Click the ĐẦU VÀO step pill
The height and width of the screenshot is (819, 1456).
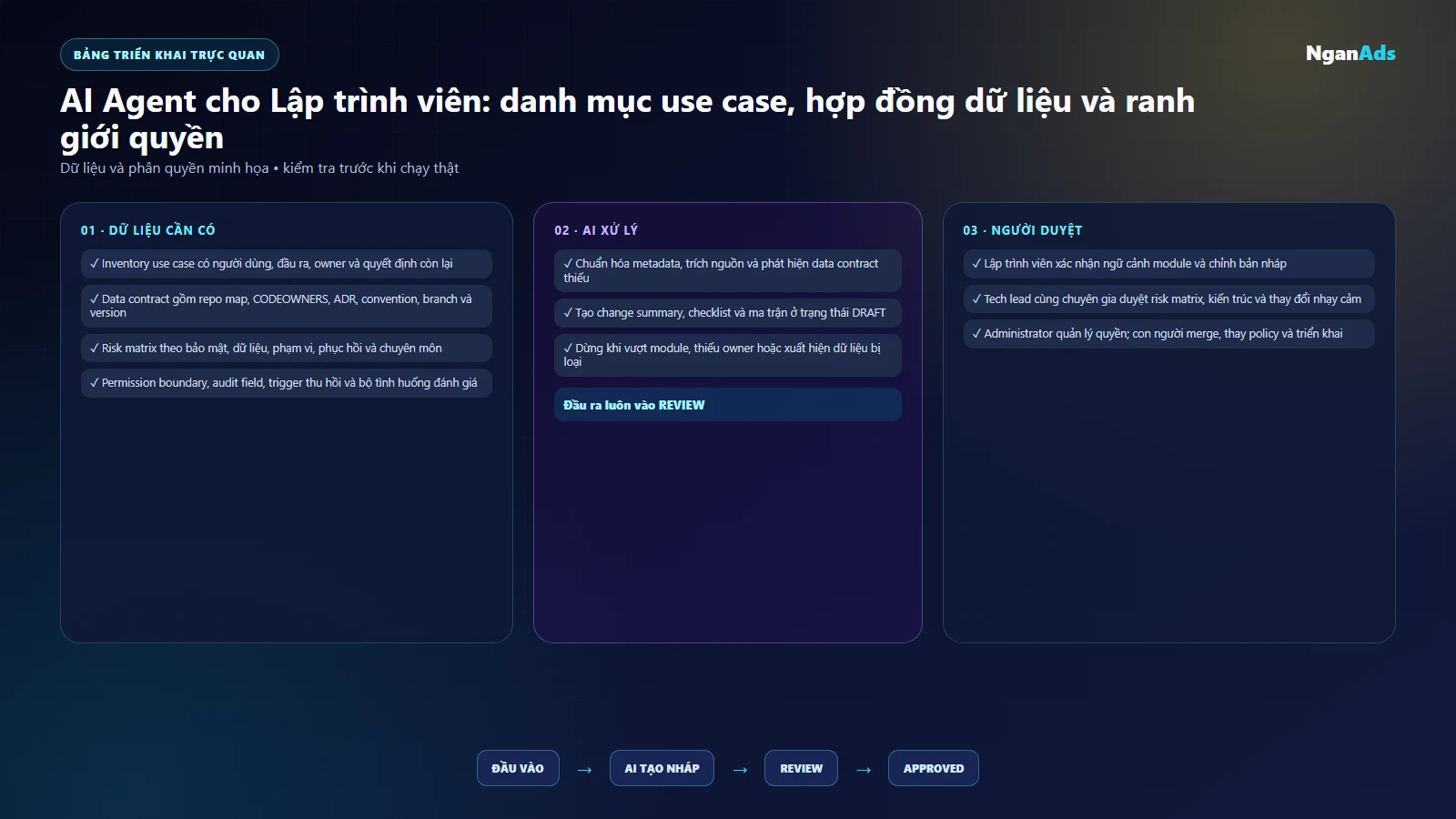pyautogui.click(x=518, y=768)
